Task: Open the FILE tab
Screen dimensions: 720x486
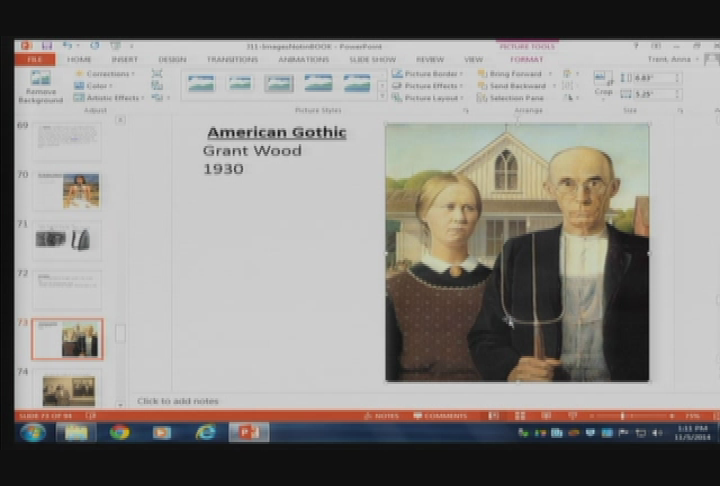Action: pos(35,59)
